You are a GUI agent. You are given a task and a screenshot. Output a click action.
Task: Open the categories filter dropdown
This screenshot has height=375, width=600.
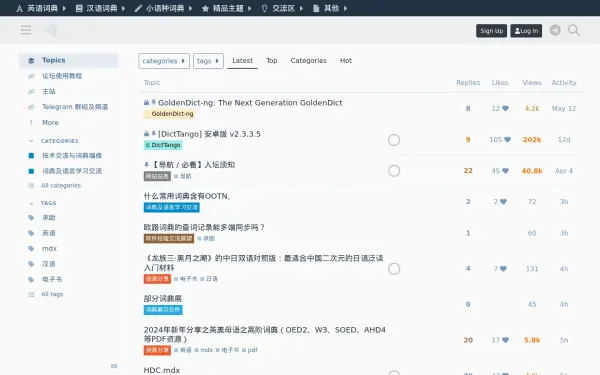[x=164, y=61]
